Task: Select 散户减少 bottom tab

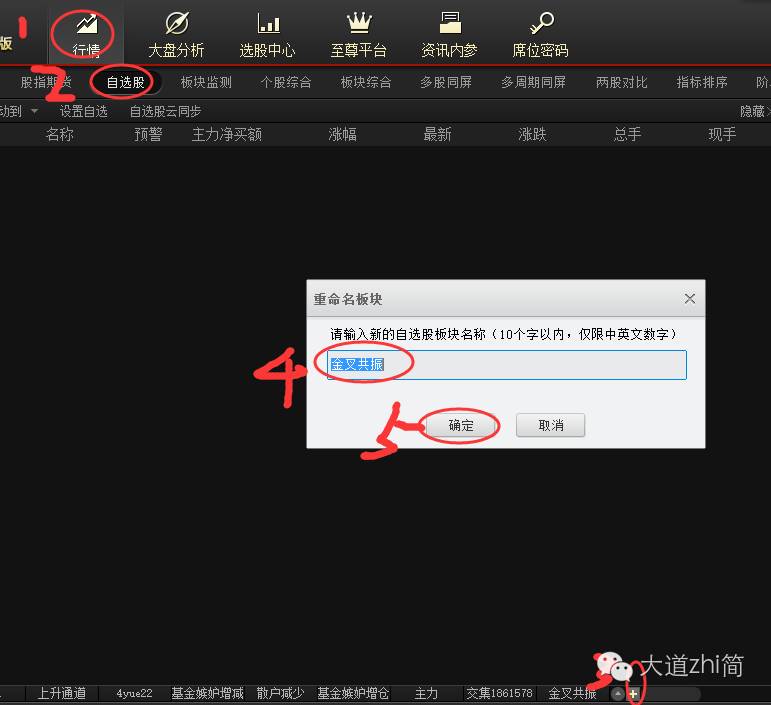Action: 280,694
